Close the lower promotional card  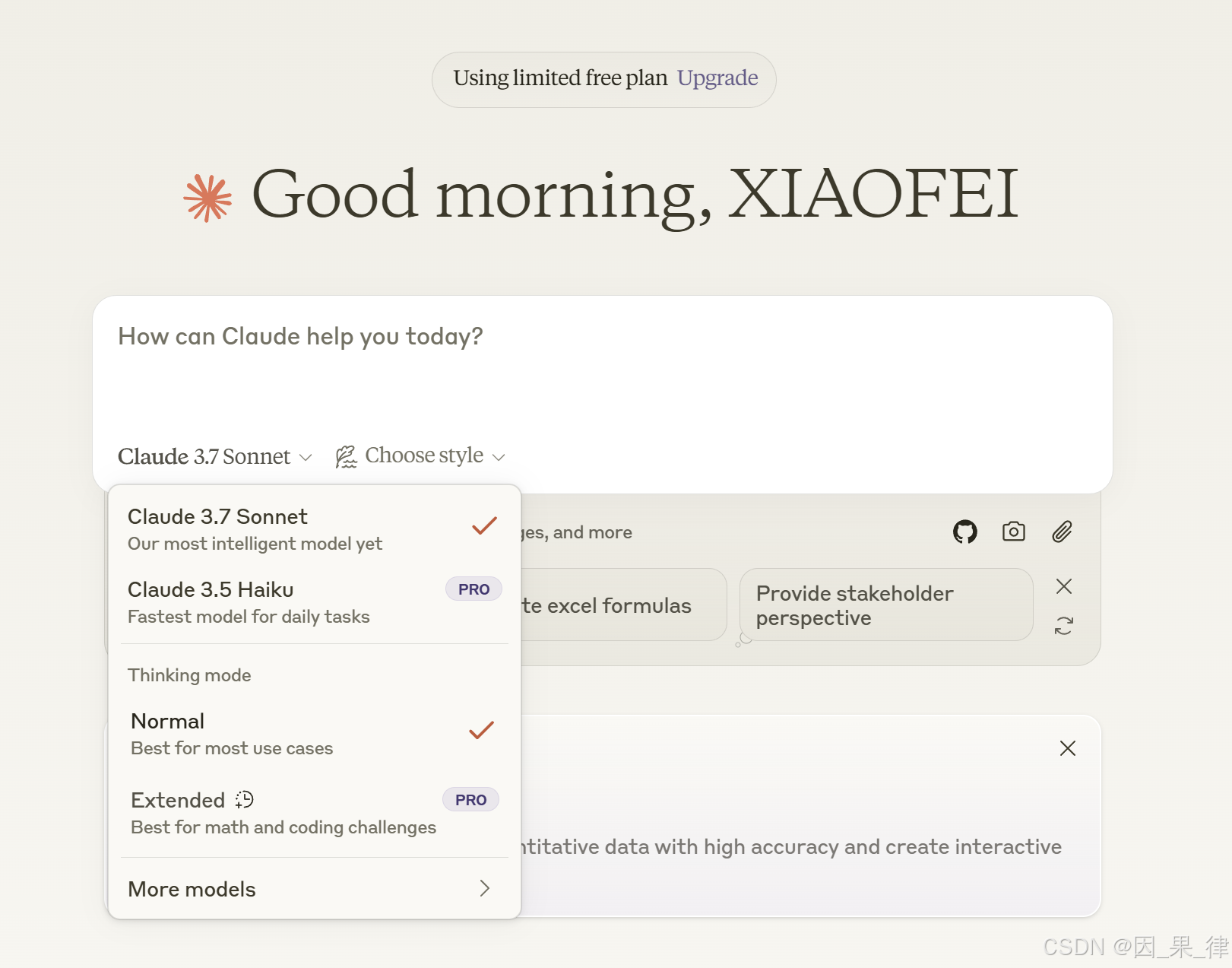click(1067, 748)
